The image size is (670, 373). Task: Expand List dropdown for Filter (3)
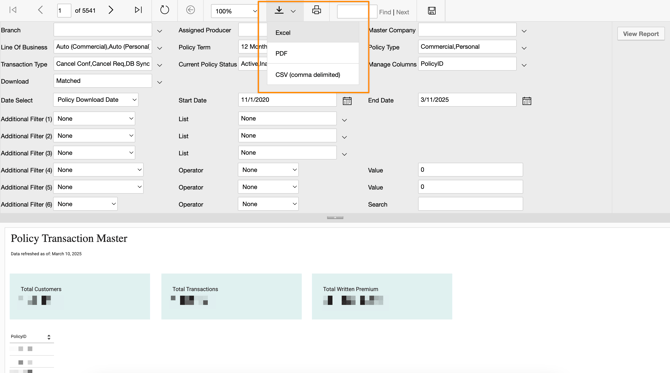click(x=344, y=154)
